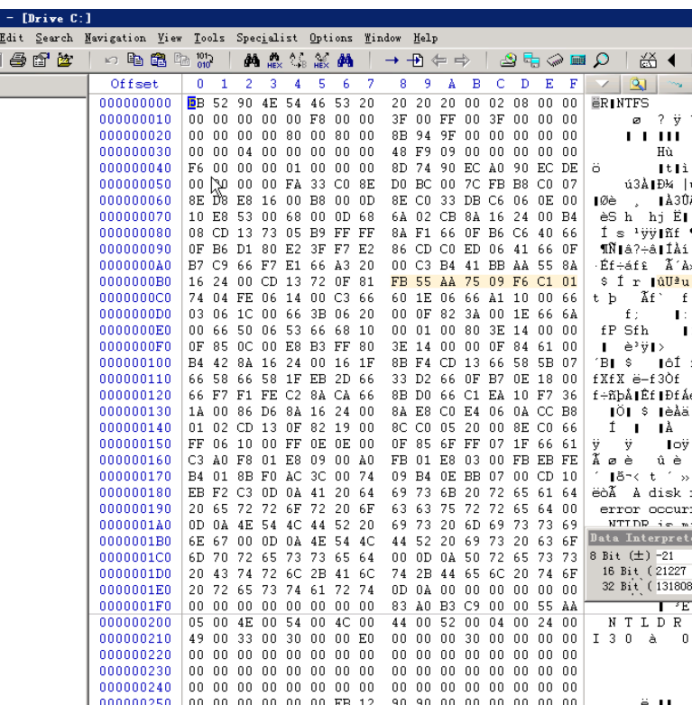This screenshot has height=706, width=692.
Task: Select offset row 000000180
Action: (135, 492)
